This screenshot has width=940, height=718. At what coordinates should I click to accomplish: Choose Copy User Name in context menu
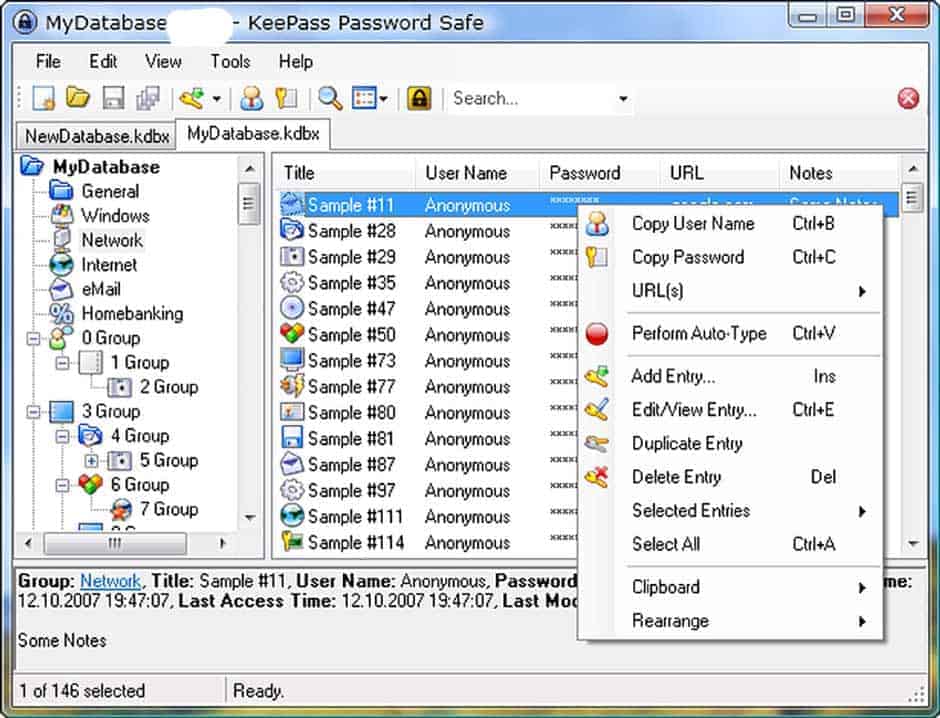(x=730, y=224)
